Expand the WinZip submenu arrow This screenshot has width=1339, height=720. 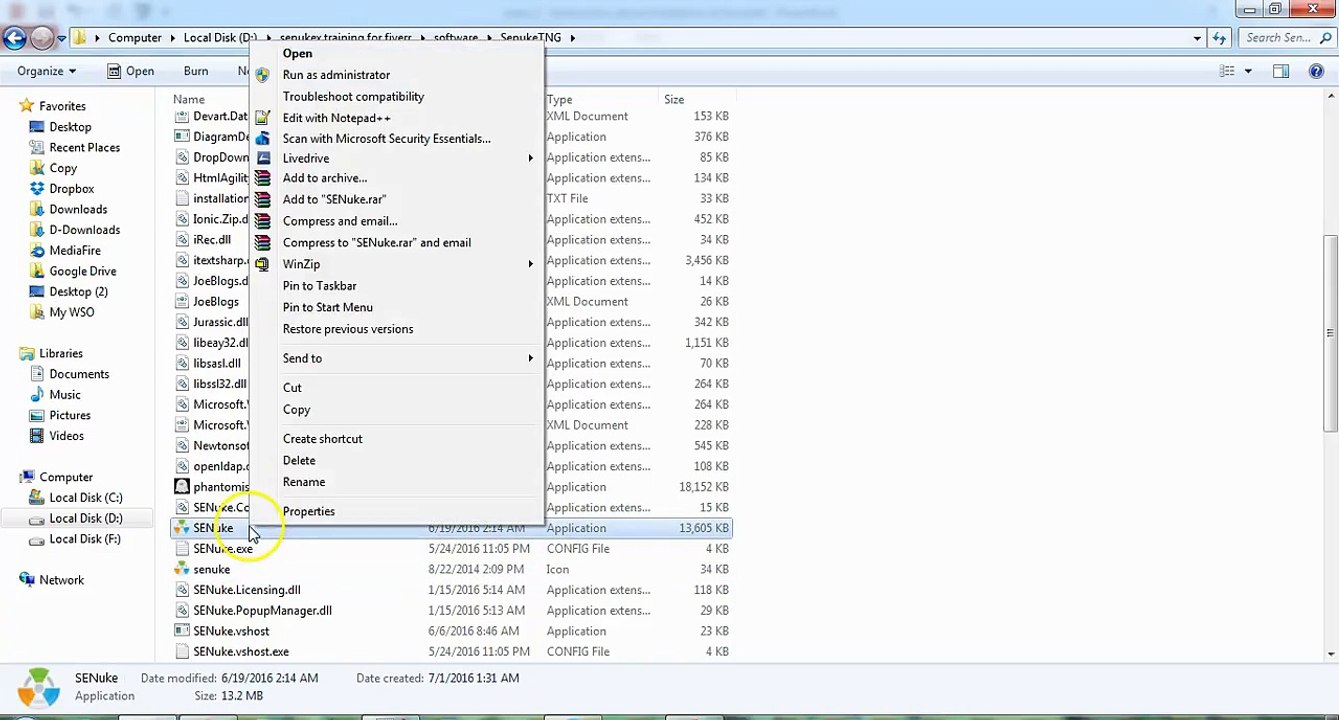[531, 264]
